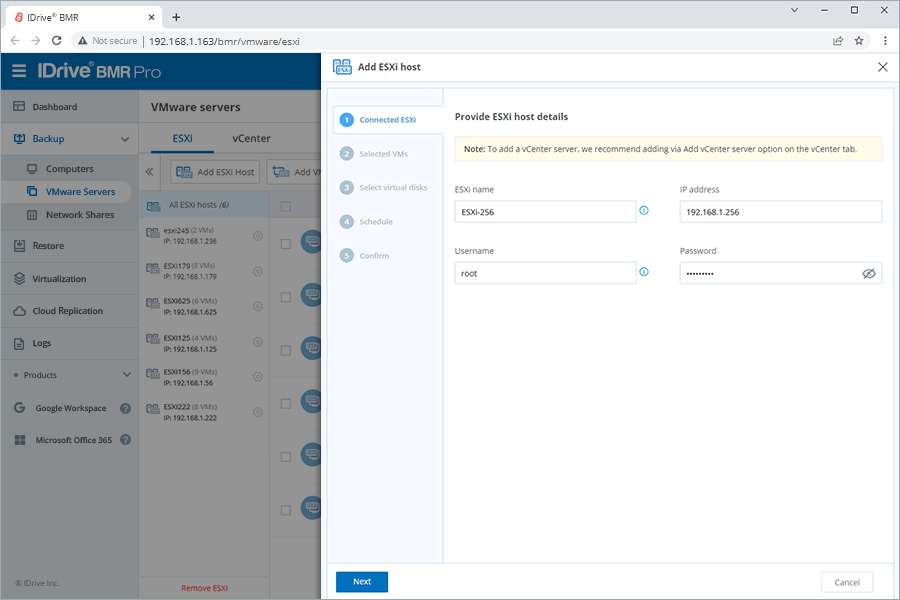Open the Google Workspace help icon
Viewport: 900px width, 600px height.
(125, 408)
